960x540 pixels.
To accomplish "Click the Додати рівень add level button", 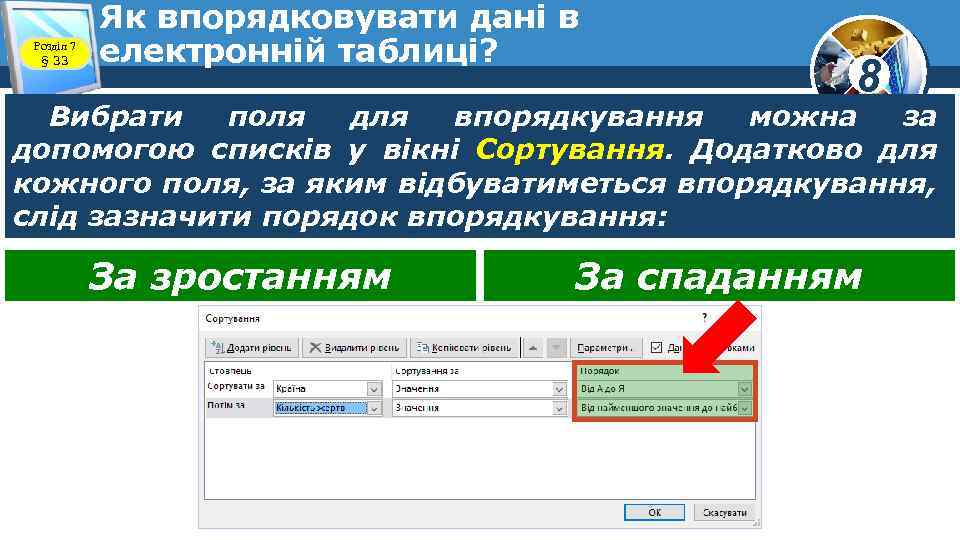I will 252,348.
